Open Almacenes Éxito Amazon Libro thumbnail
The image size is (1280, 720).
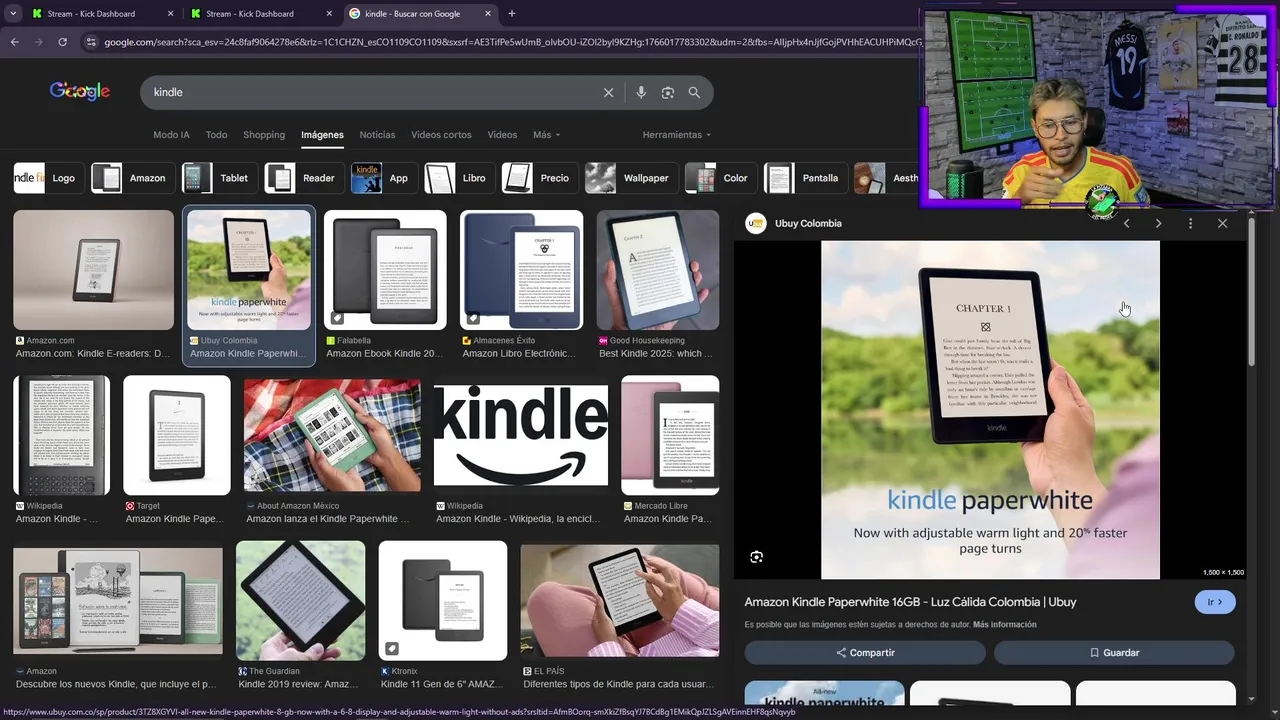521,270
